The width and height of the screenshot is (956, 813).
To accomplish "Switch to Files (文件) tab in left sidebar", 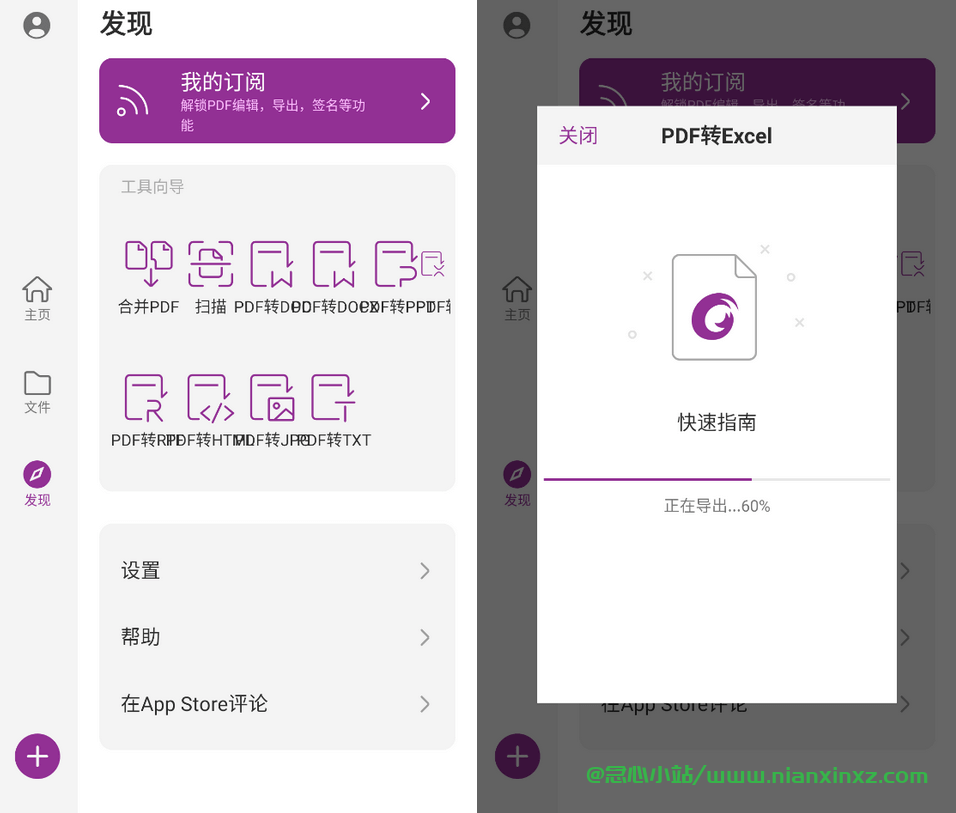I will pos(37,392).
